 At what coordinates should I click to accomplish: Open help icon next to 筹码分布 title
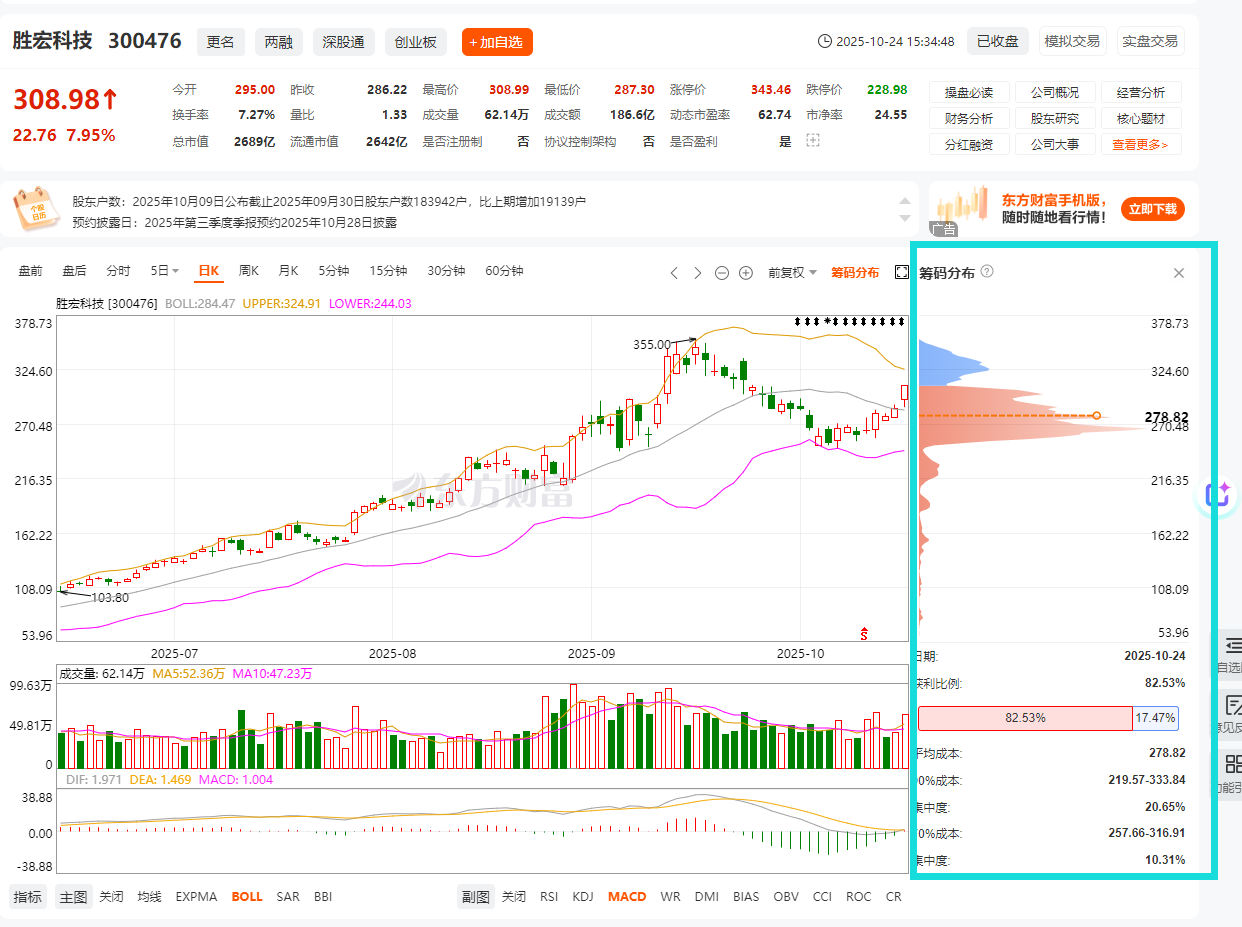click(x=987, y=272)
